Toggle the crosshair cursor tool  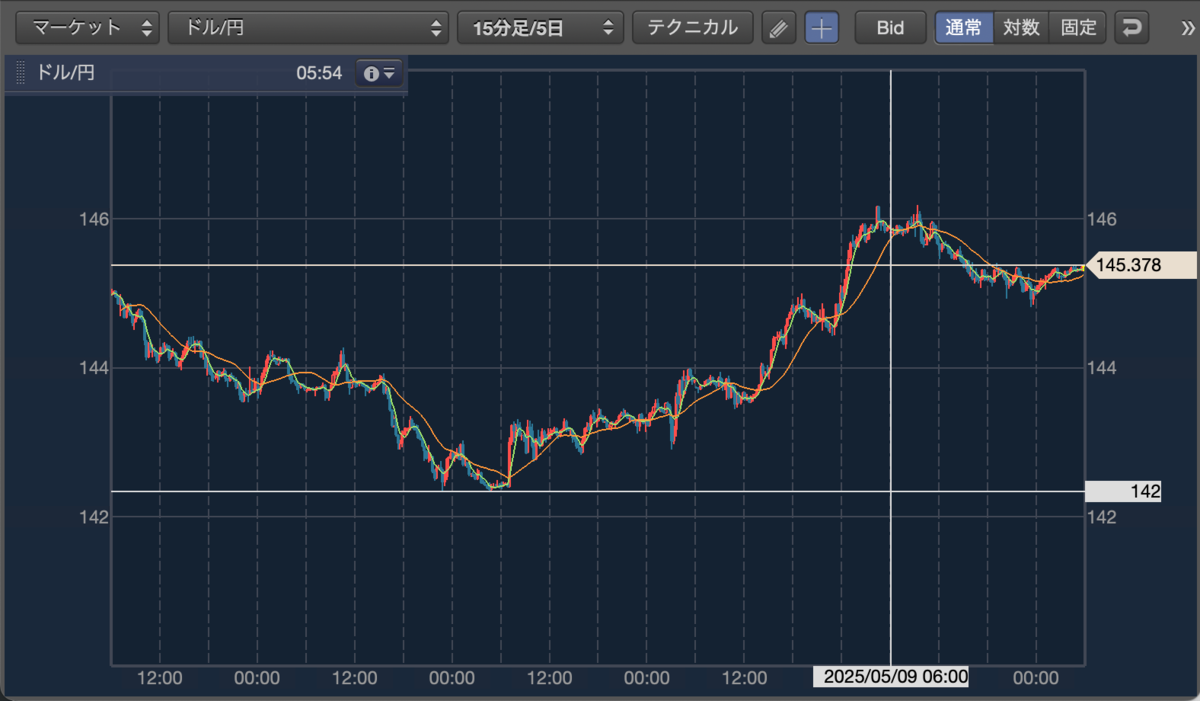click(822, 28)
